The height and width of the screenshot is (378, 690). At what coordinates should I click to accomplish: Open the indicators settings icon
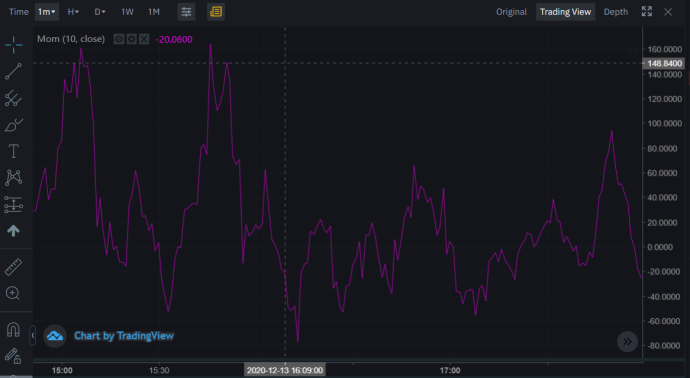(x=186, y=12)
